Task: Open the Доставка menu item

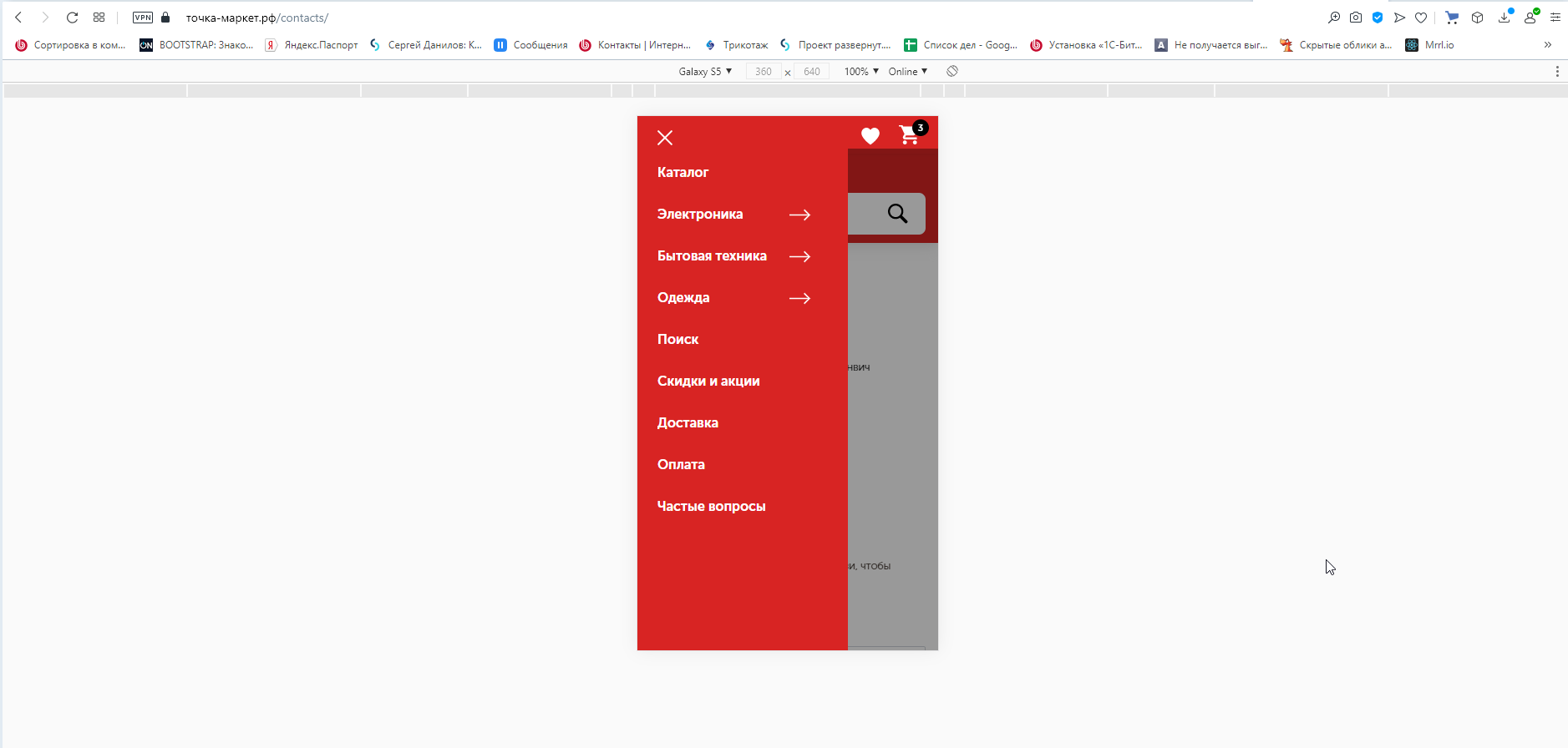Action: [688, 422]
